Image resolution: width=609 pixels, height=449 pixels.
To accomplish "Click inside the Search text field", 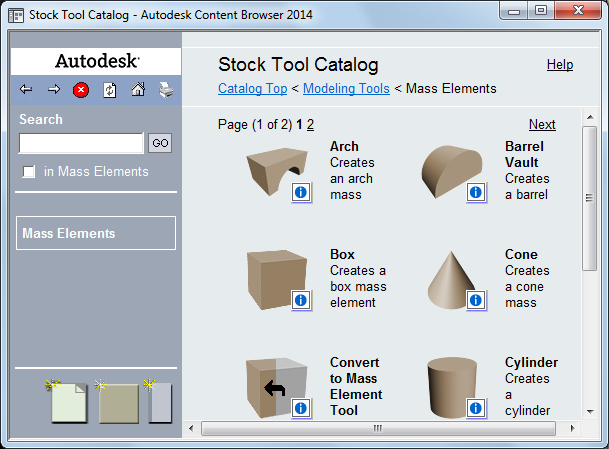I will (x=82, y=143).
